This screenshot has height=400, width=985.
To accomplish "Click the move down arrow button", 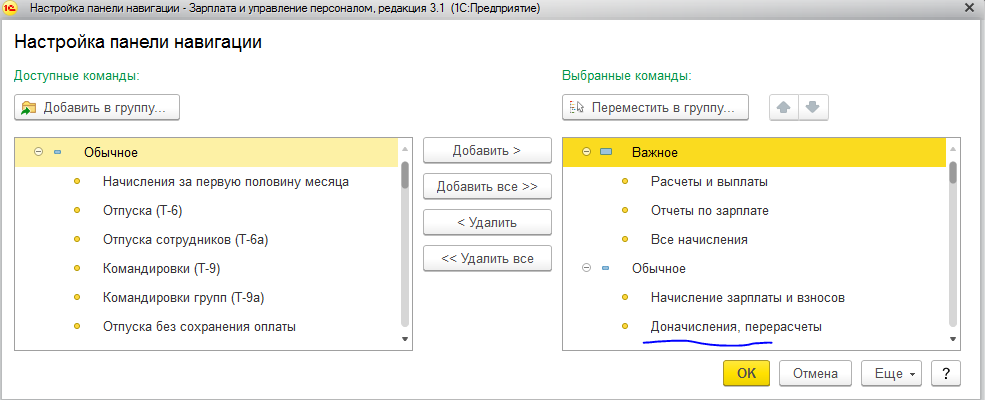I will [813, 107].
